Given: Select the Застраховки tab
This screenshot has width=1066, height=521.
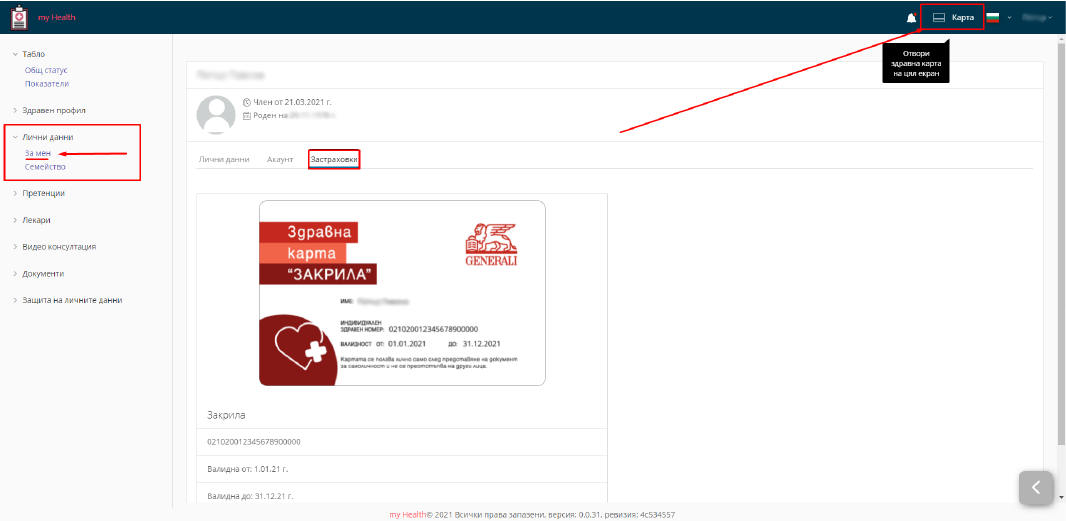Looking at the screenshot, I should pos(334,159).
